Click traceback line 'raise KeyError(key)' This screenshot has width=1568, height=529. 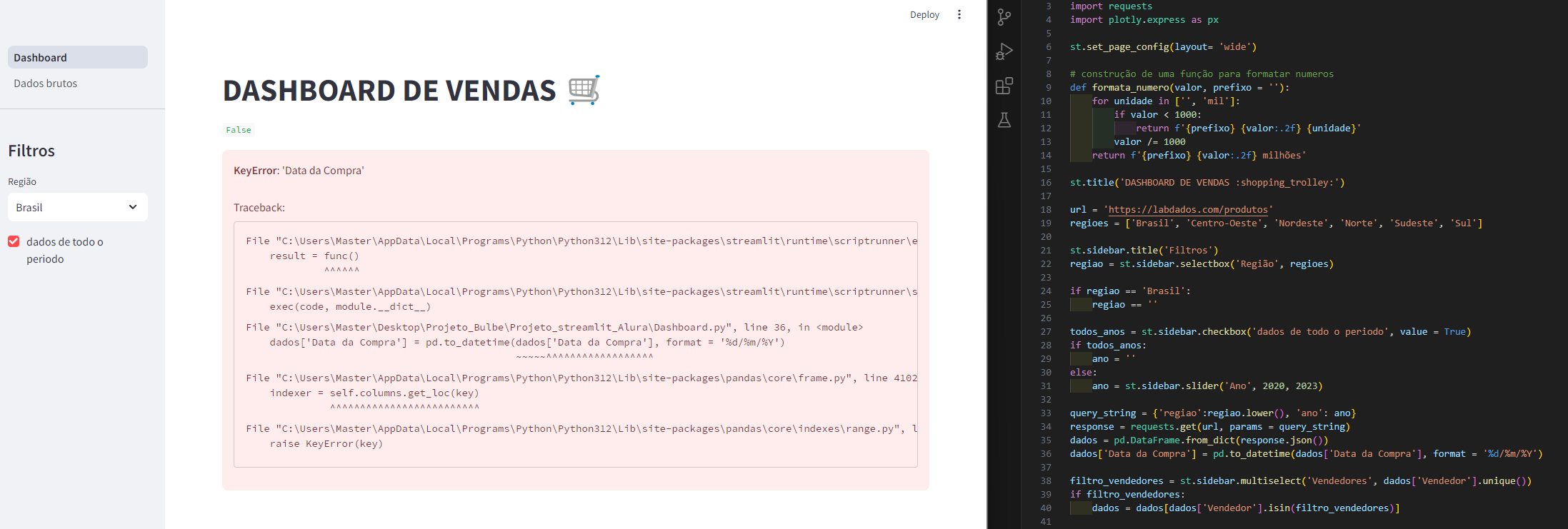click(326, 443)
